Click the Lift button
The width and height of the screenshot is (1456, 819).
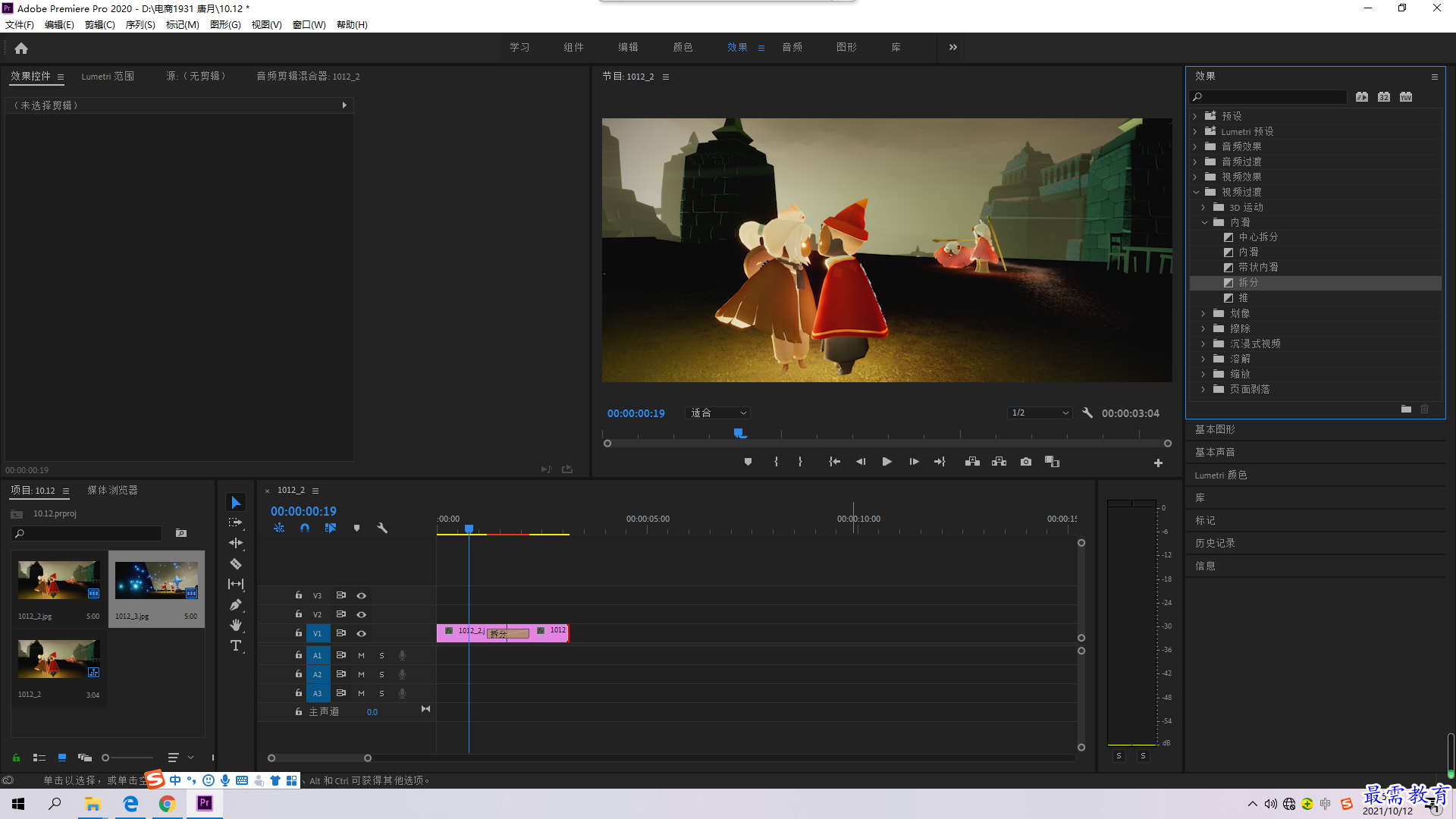pos(972,462)
